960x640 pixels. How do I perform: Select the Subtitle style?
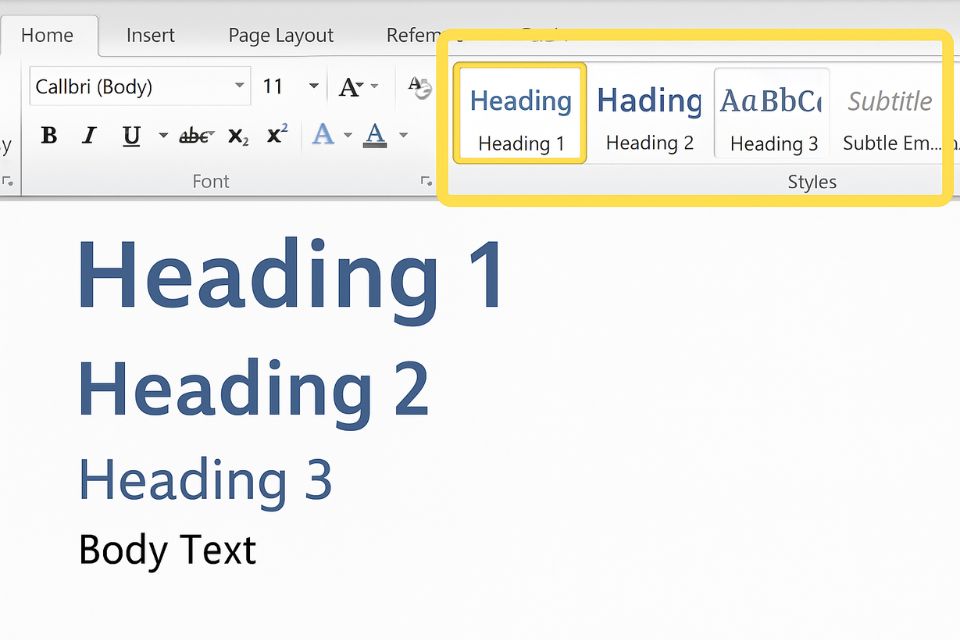[888, 112]
